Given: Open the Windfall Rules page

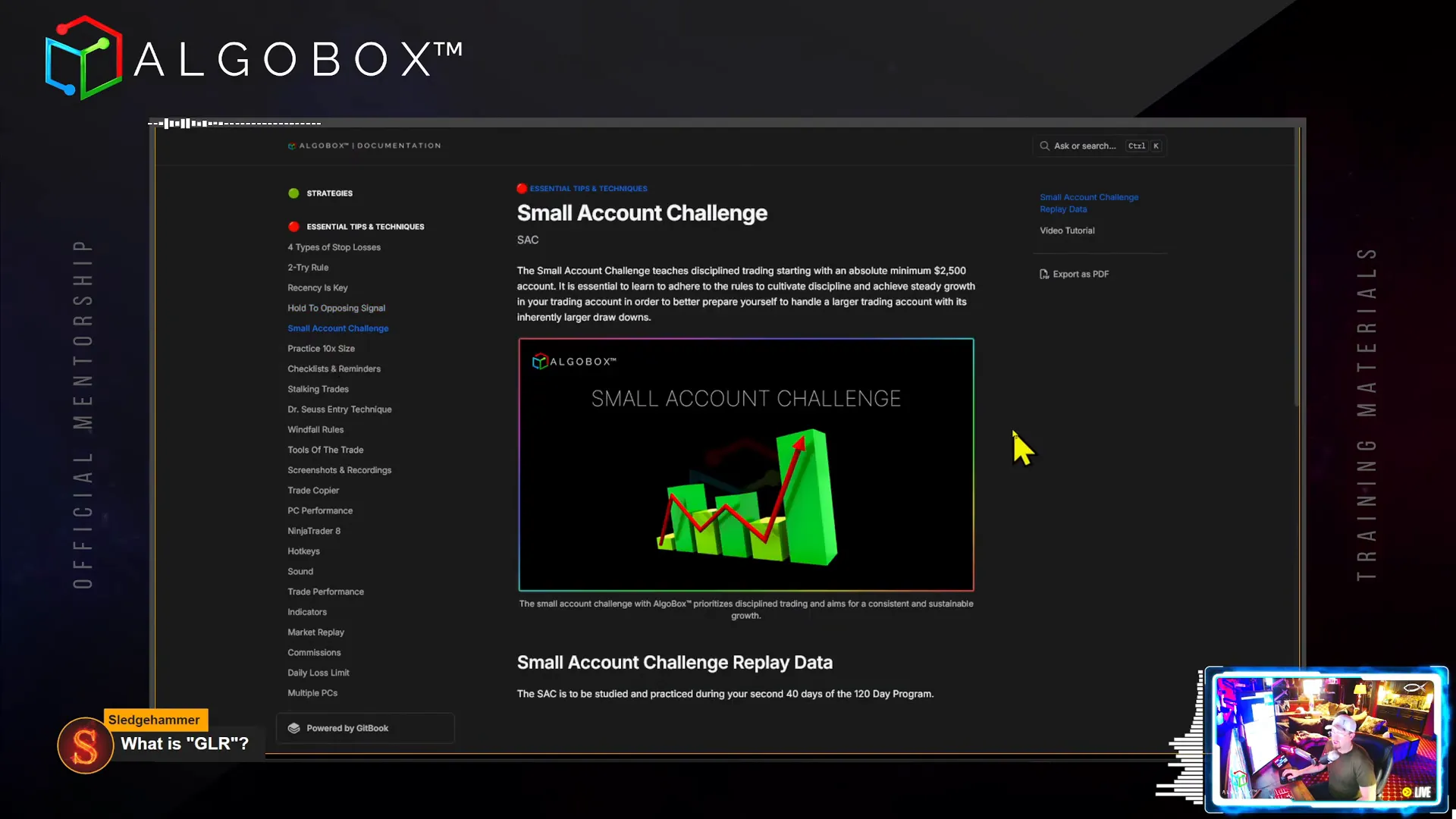Looking at the screenshot, I should tap(315, 430).
